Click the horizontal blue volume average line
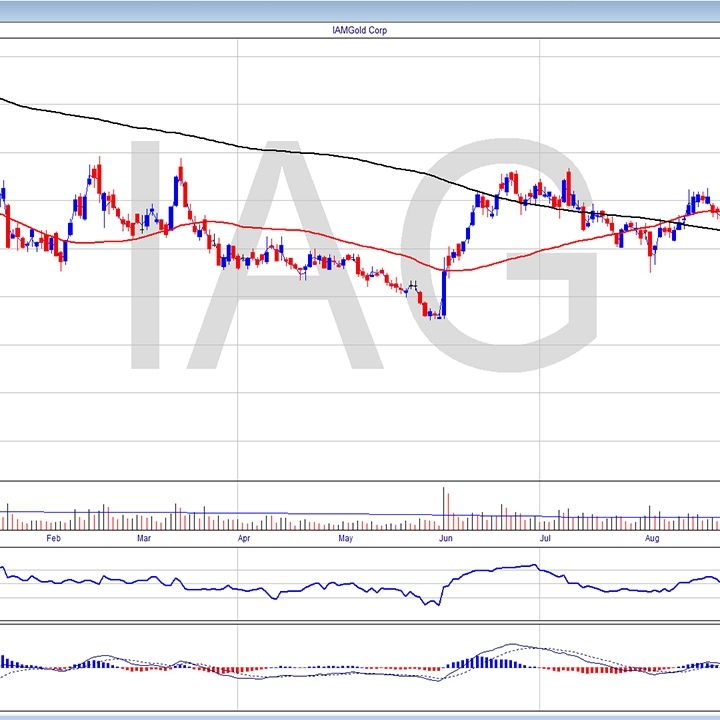This screenshot has width=720, height=720. coord(300,516)
